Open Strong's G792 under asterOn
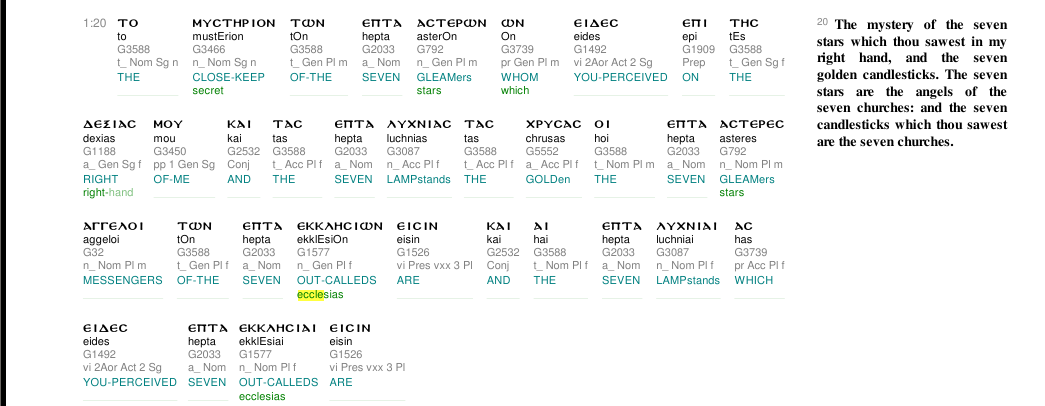The width and height of the screenshot is (1045, 406). [430, 49]
